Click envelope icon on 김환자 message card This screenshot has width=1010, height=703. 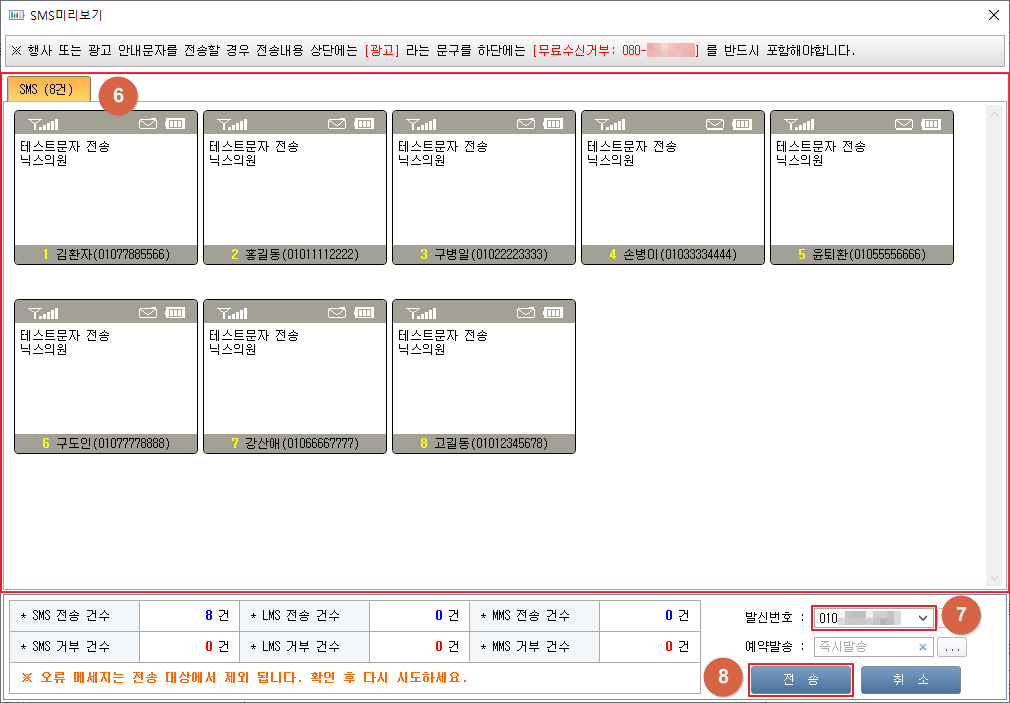(148, 124)
